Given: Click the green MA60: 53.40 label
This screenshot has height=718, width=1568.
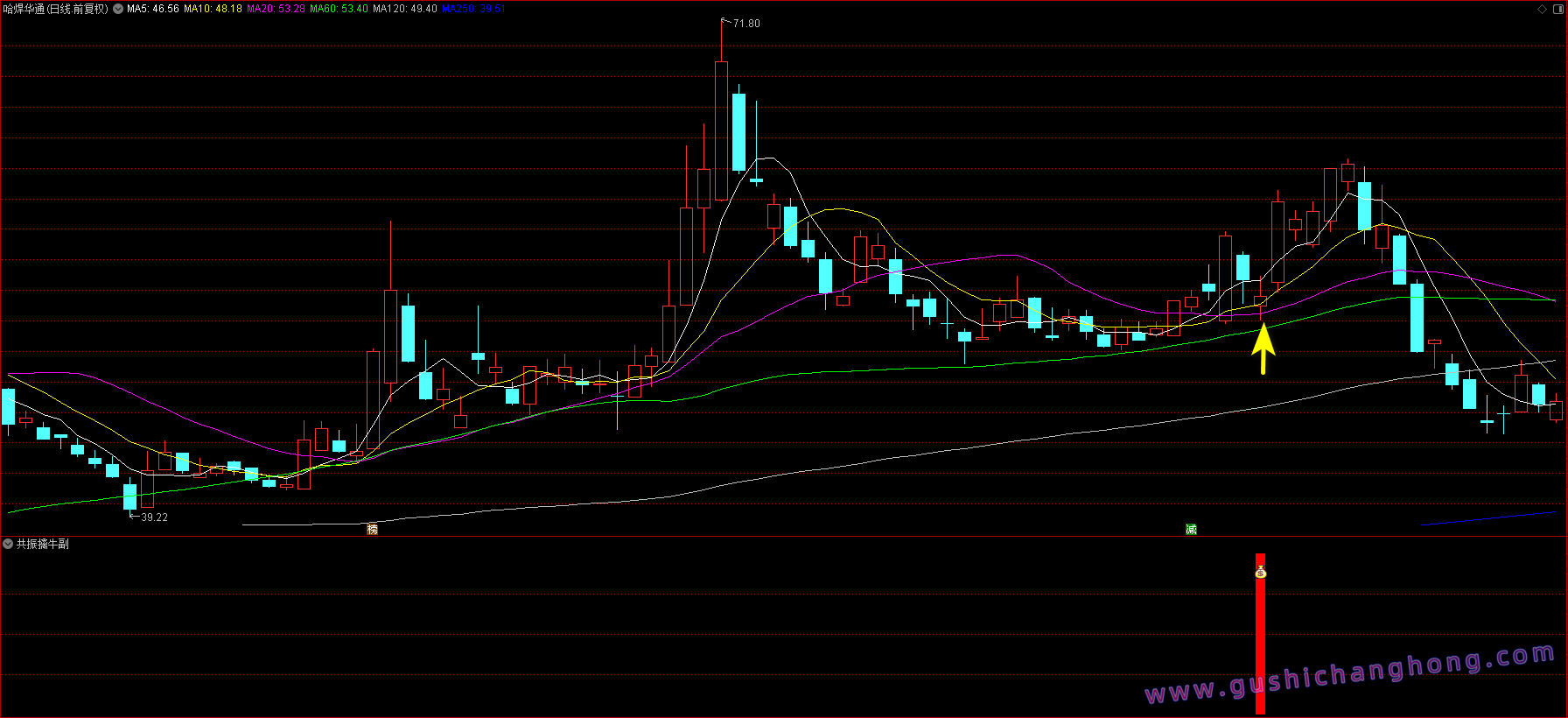Looking at the screenshot, I should (339, 9).
